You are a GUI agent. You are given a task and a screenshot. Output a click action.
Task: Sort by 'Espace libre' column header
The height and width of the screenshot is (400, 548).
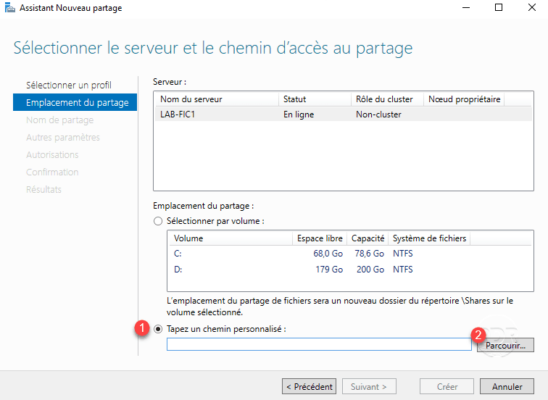click(x=319, y=239)
